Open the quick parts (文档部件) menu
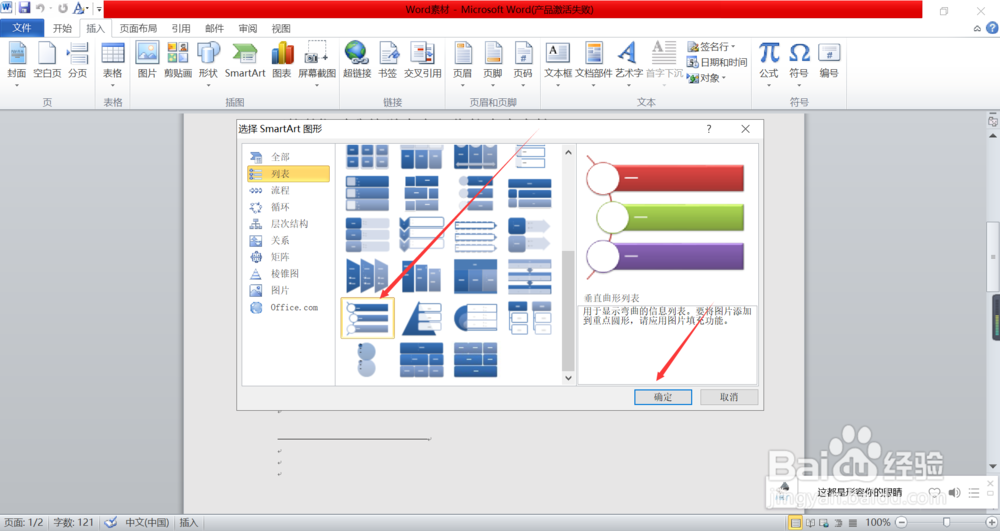 tap(594, 62)
